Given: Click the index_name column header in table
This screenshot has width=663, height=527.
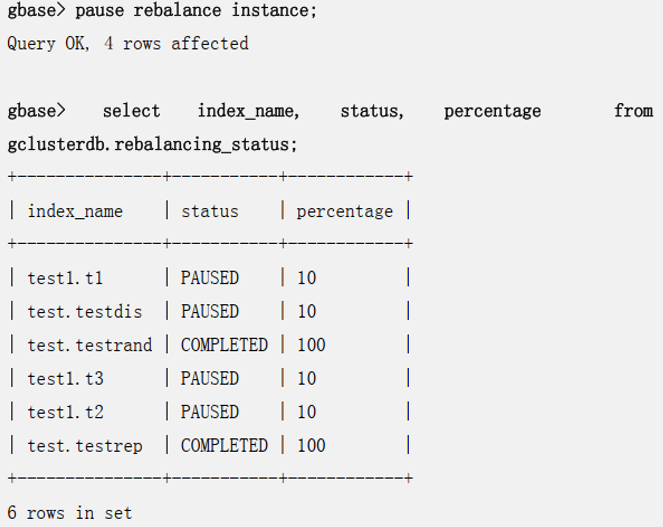Looking at the screenshot, I should point(75,211).
